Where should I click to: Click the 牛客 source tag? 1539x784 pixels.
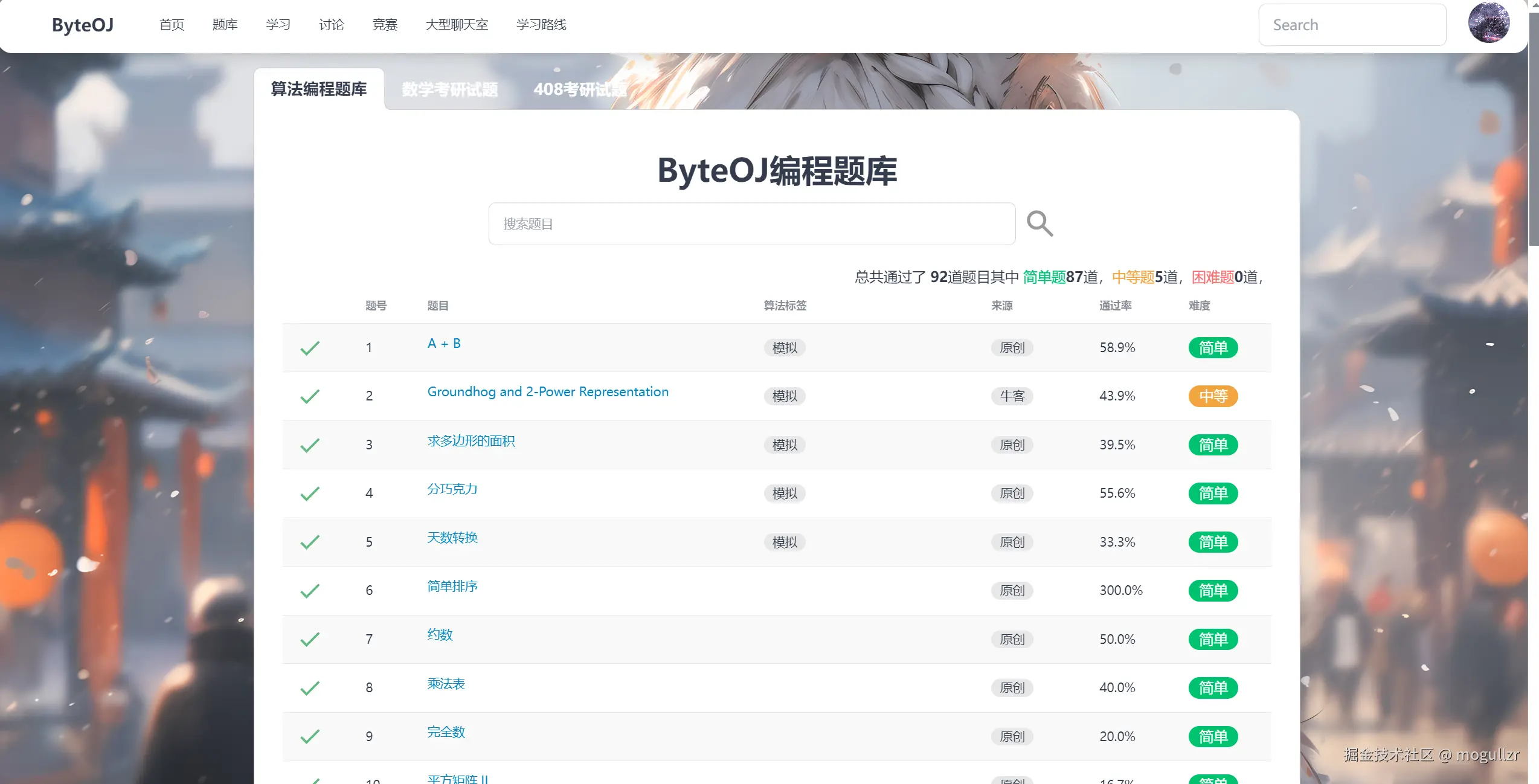click(x=1012, y=396)
